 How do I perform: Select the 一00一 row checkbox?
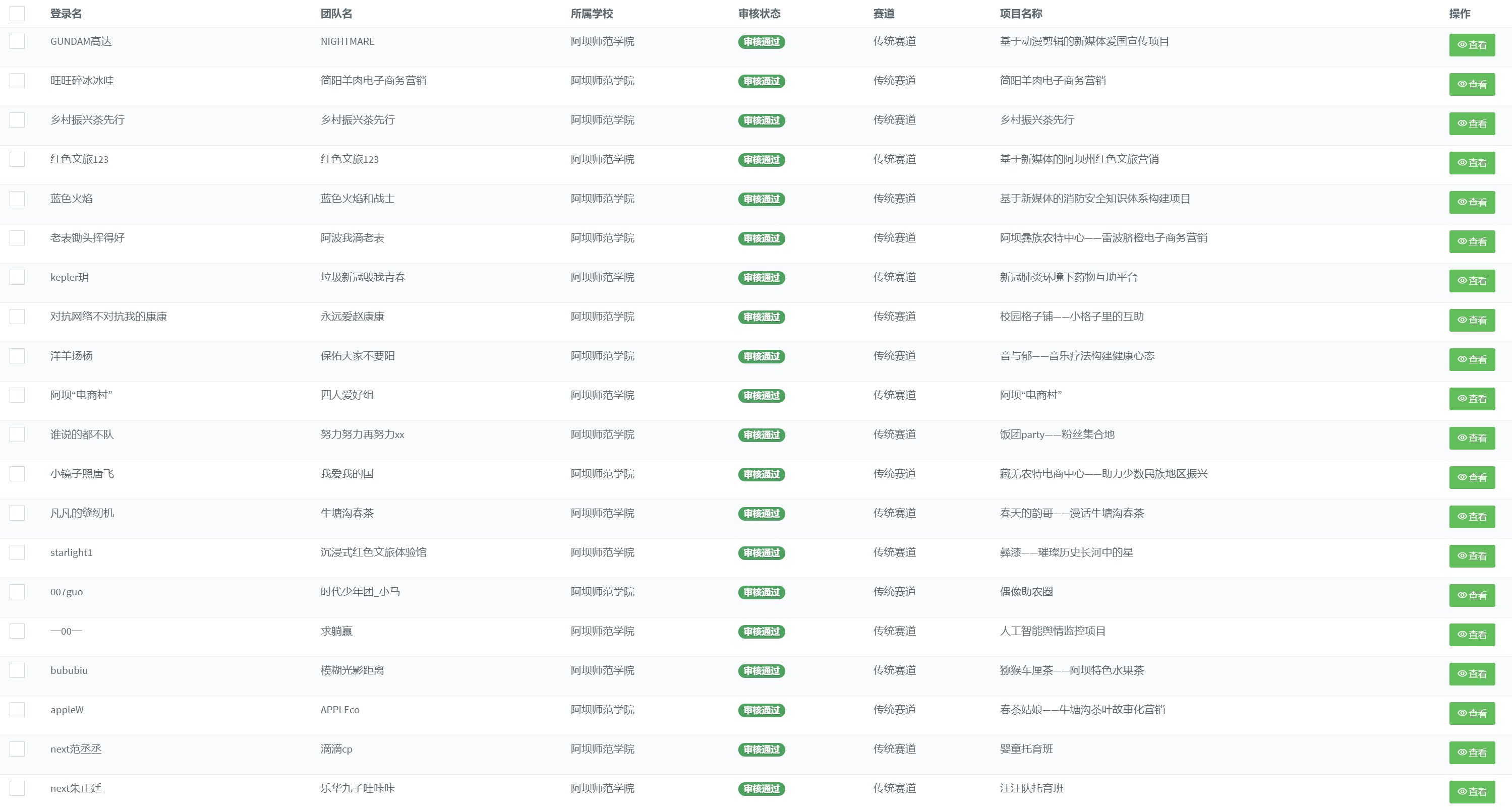[17, 631]
